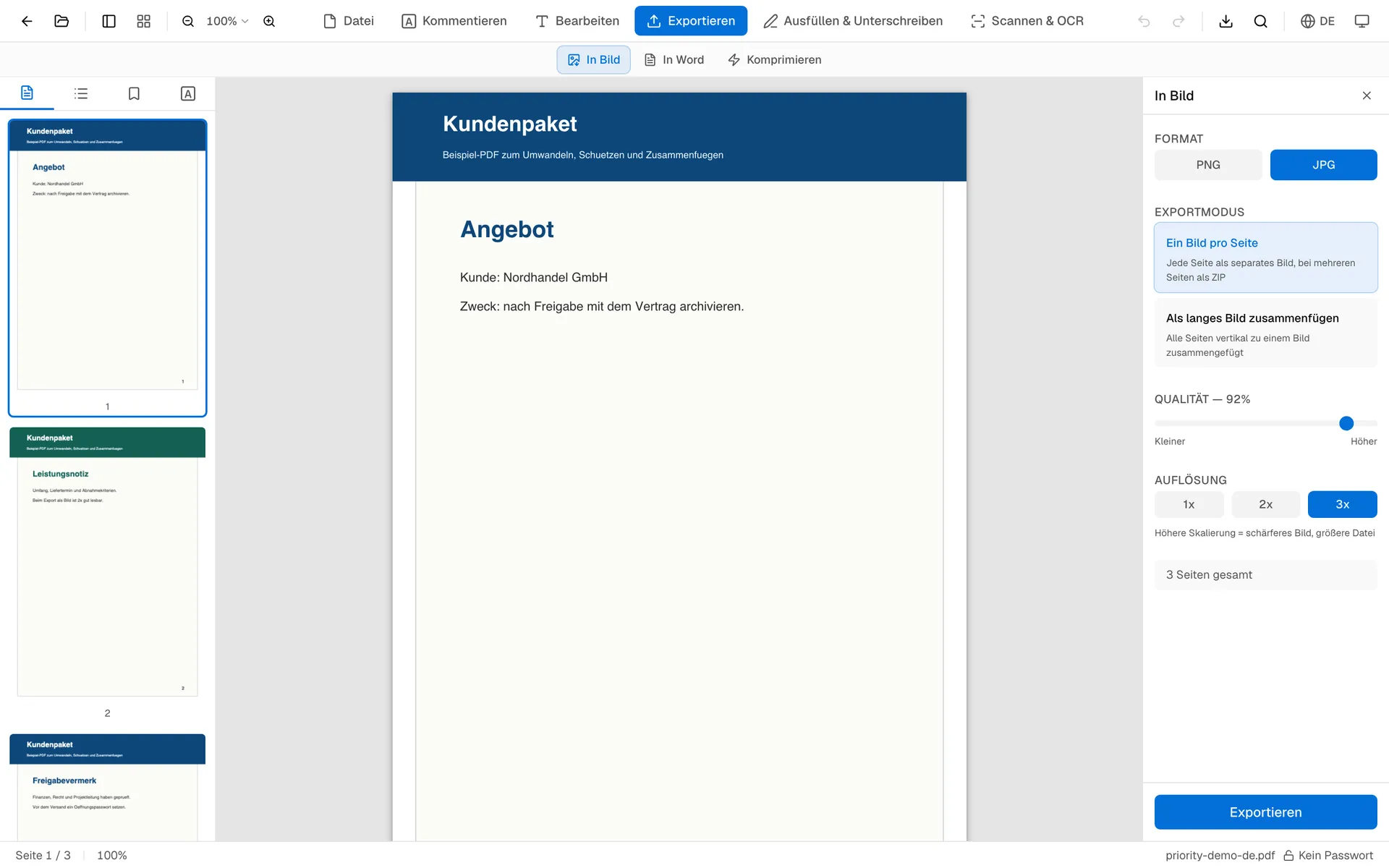Show outline list sidebar tab

81,93
